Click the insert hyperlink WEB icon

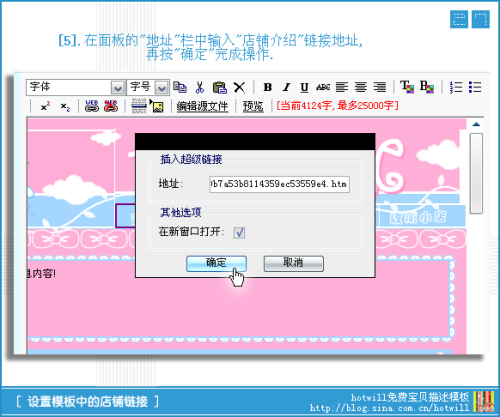91,106
